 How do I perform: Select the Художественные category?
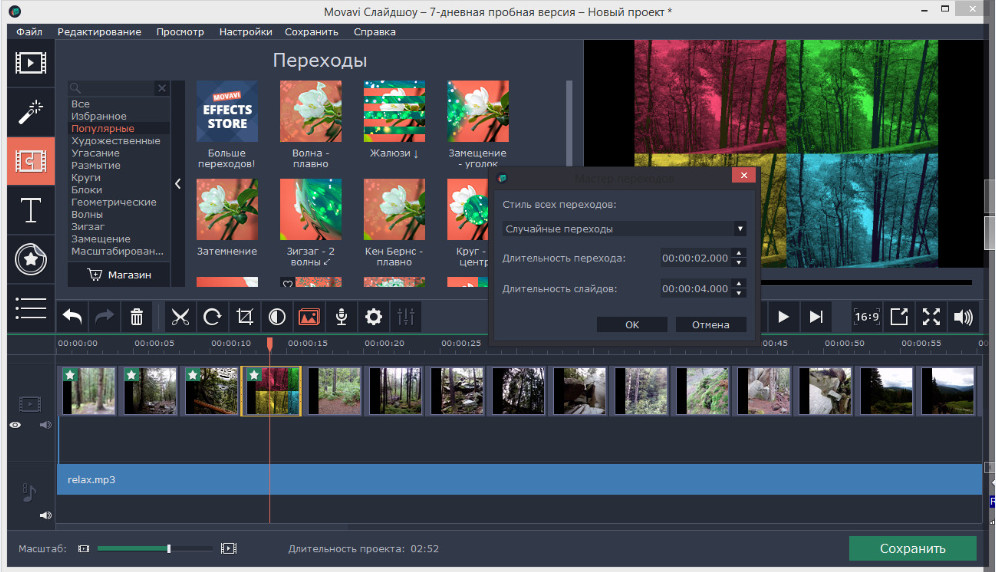(116, 140)
